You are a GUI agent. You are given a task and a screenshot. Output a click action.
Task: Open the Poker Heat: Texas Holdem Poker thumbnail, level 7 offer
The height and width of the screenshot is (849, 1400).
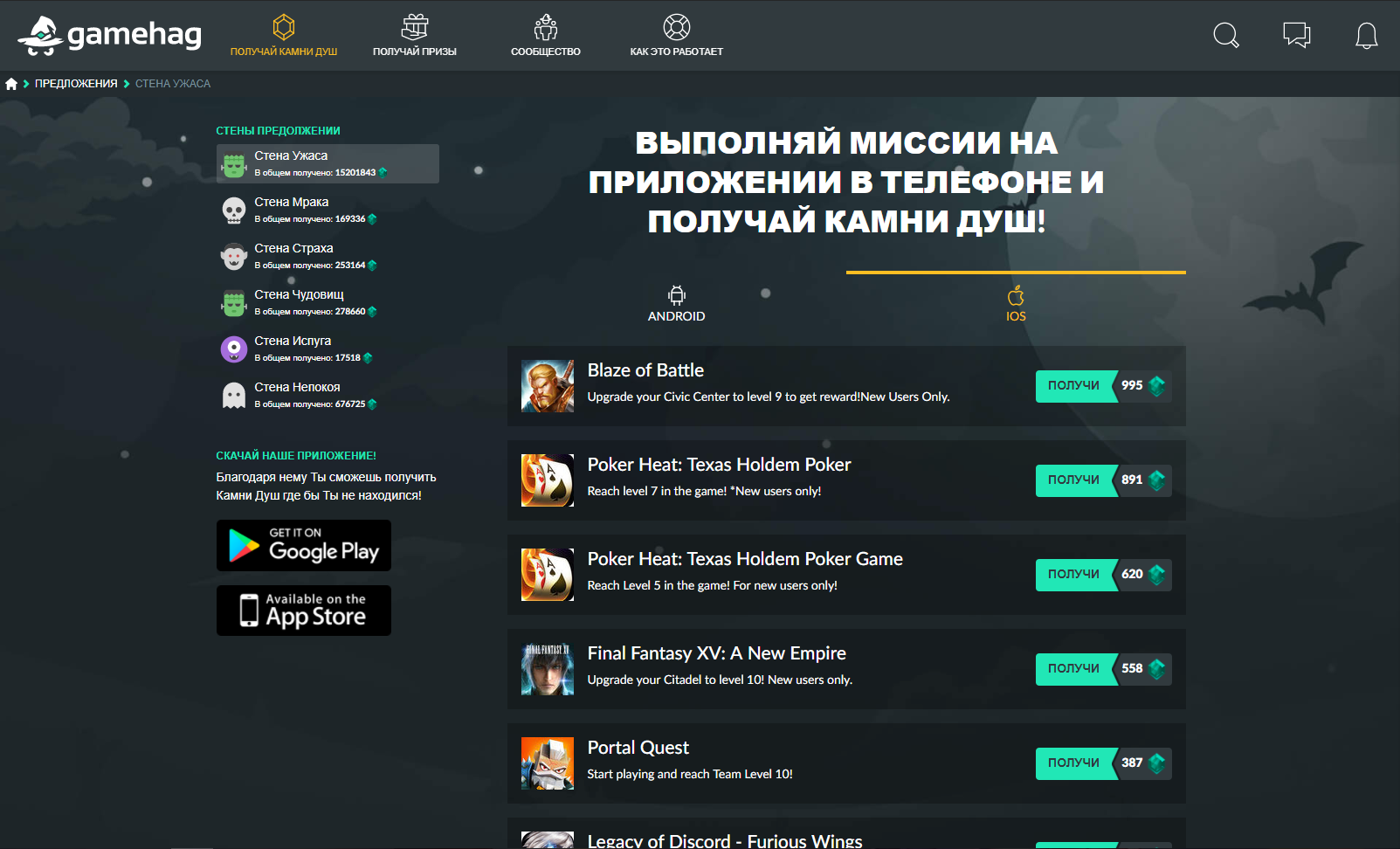[548, 480]
